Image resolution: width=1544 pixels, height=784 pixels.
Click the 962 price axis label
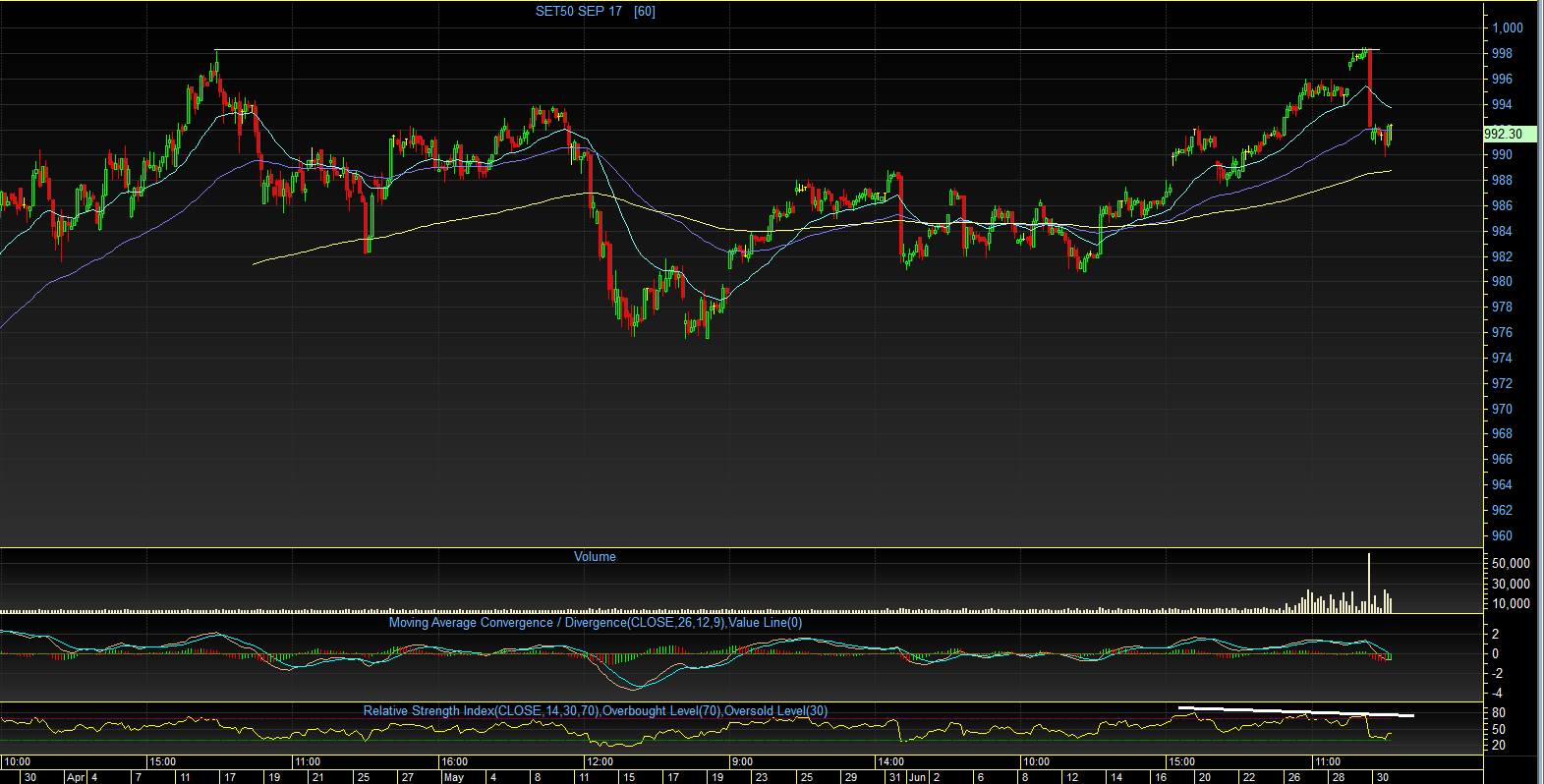[x=1502, y=510]
